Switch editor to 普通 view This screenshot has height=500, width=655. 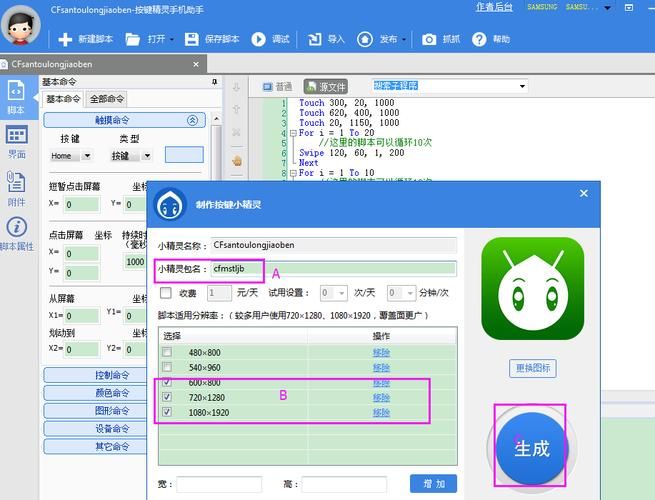coord(277,86)
